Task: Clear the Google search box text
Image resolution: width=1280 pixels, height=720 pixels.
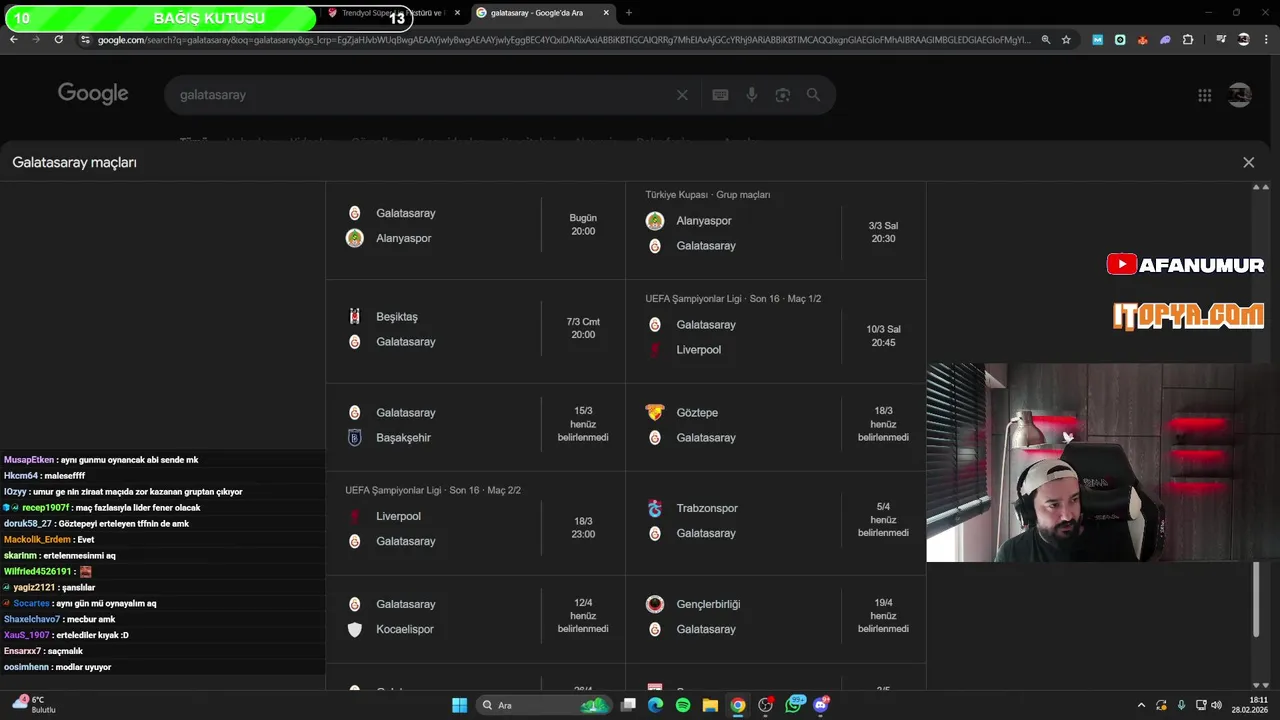Action: point(682,95)
